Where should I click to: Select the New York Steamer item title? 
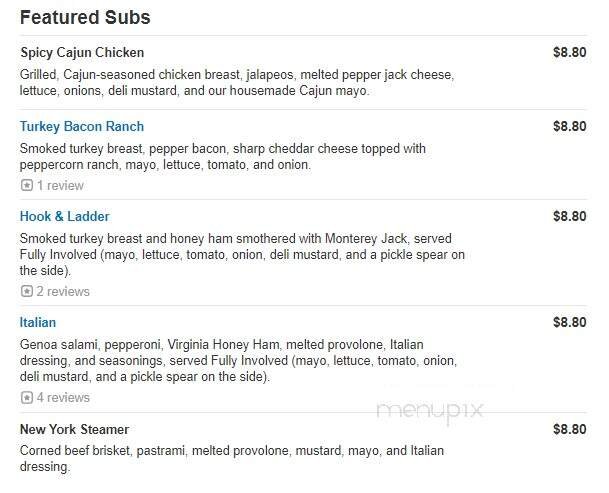pyautogui.click(x=75, y=430)
